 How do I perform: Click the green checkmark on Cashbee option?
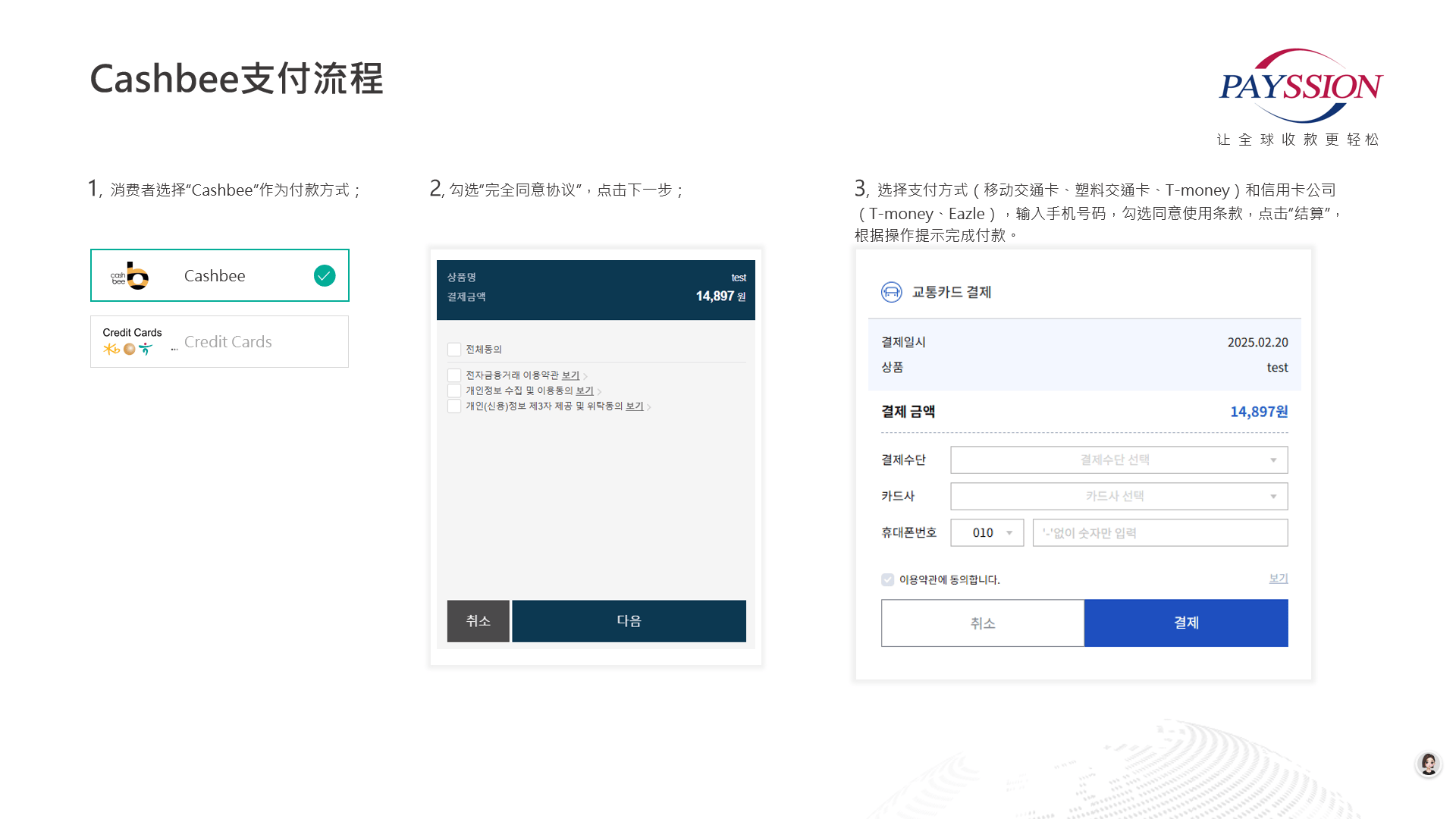click(325, 275)
